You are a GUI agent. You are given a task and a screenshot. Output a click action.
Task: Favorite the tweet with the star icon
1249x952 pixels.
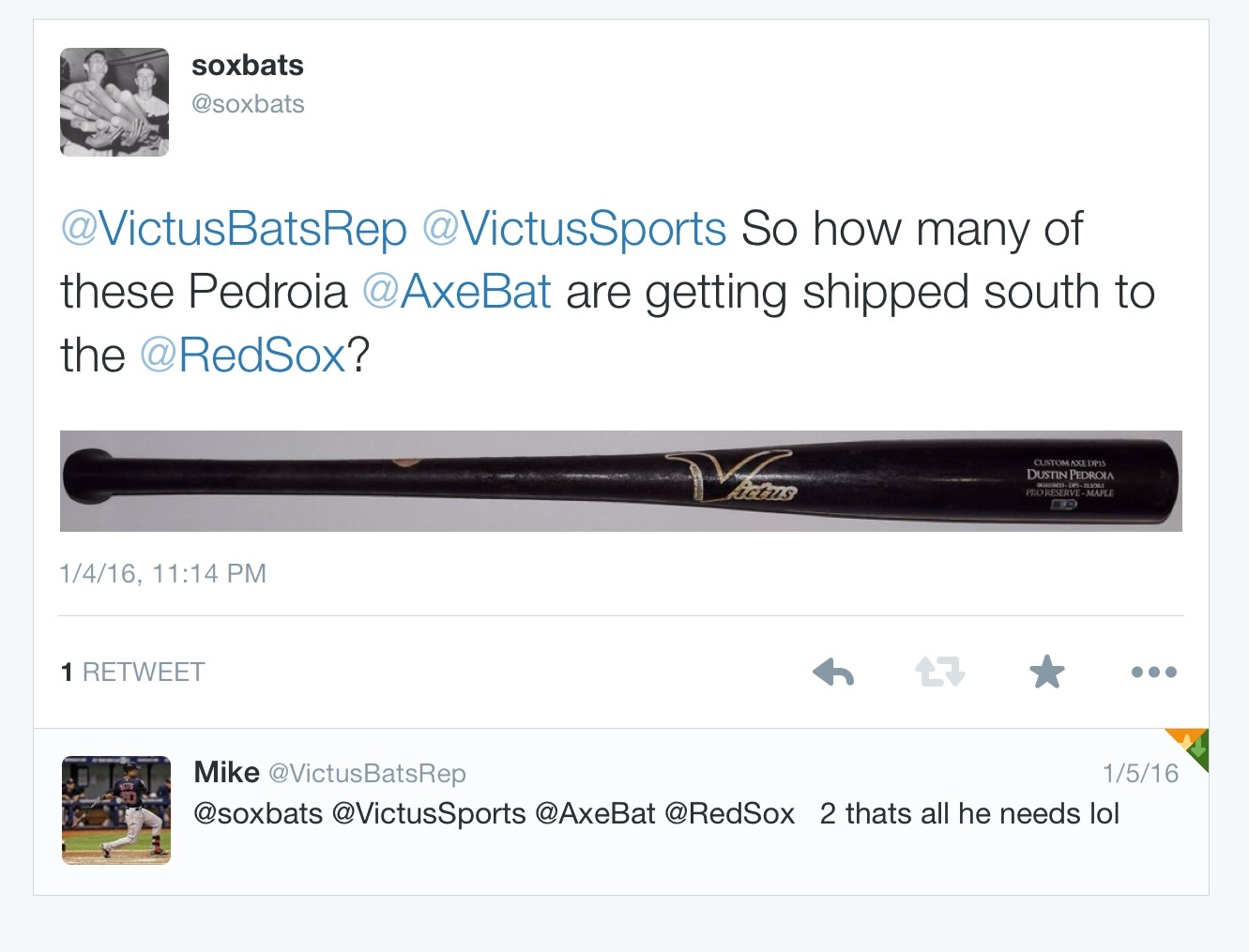click(1046, 672)
